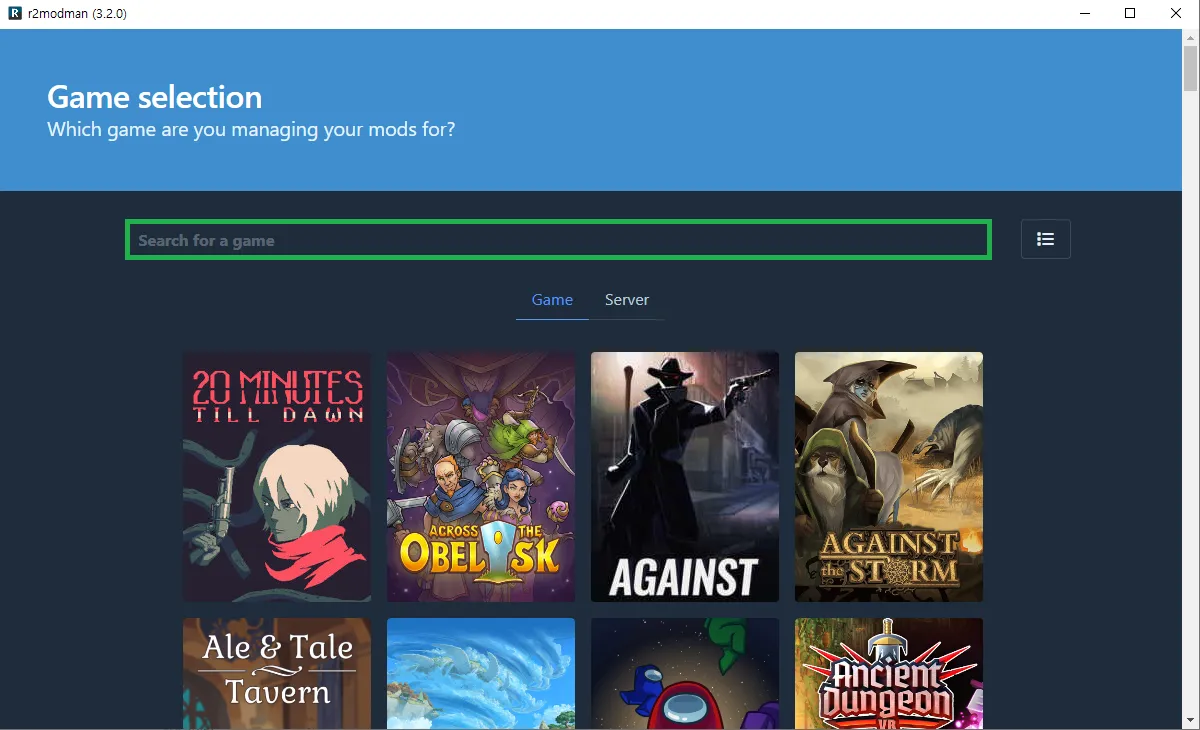Click the Search for a game field
Screen dimensions: 1200x730
[x=558, y=240]
